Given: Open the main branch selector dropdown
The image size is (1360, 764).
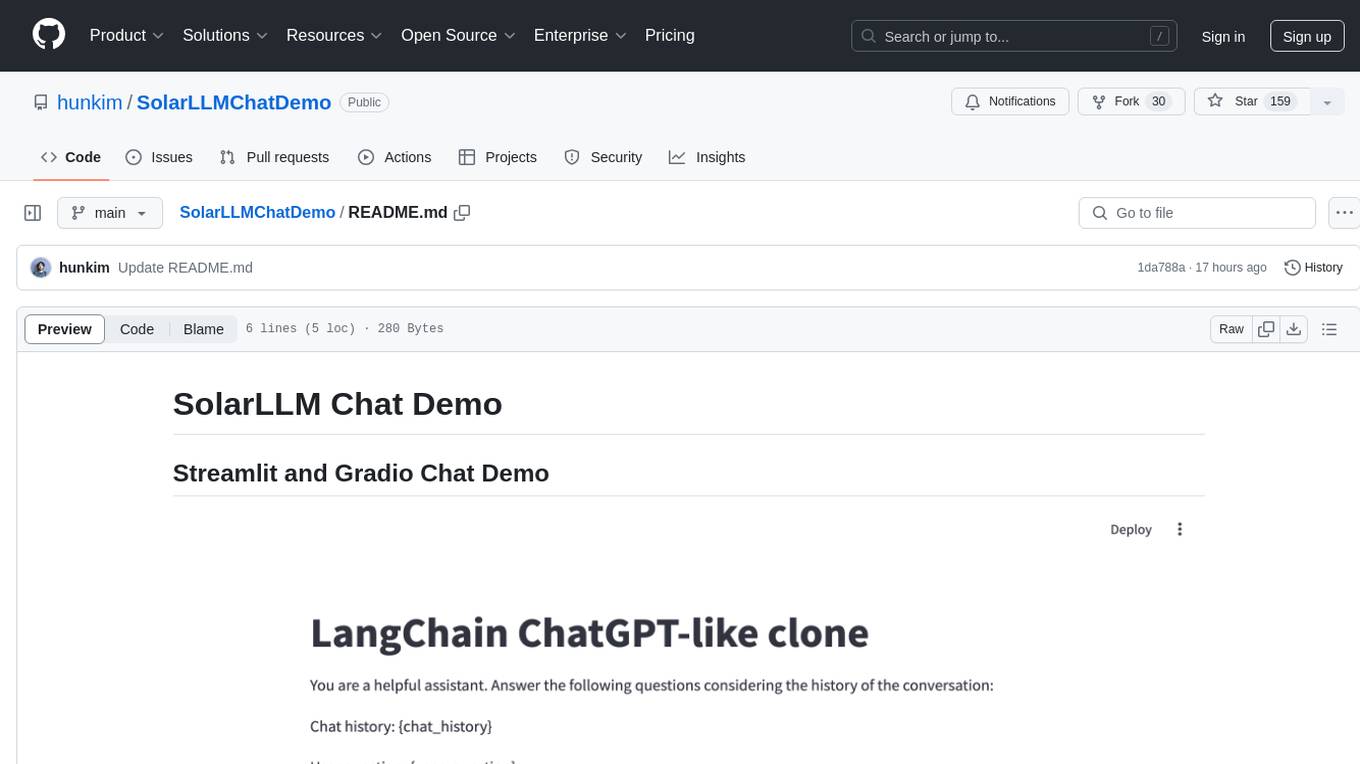Looking at the screenshot, I should pyautogui.click(x=110, y=213).
